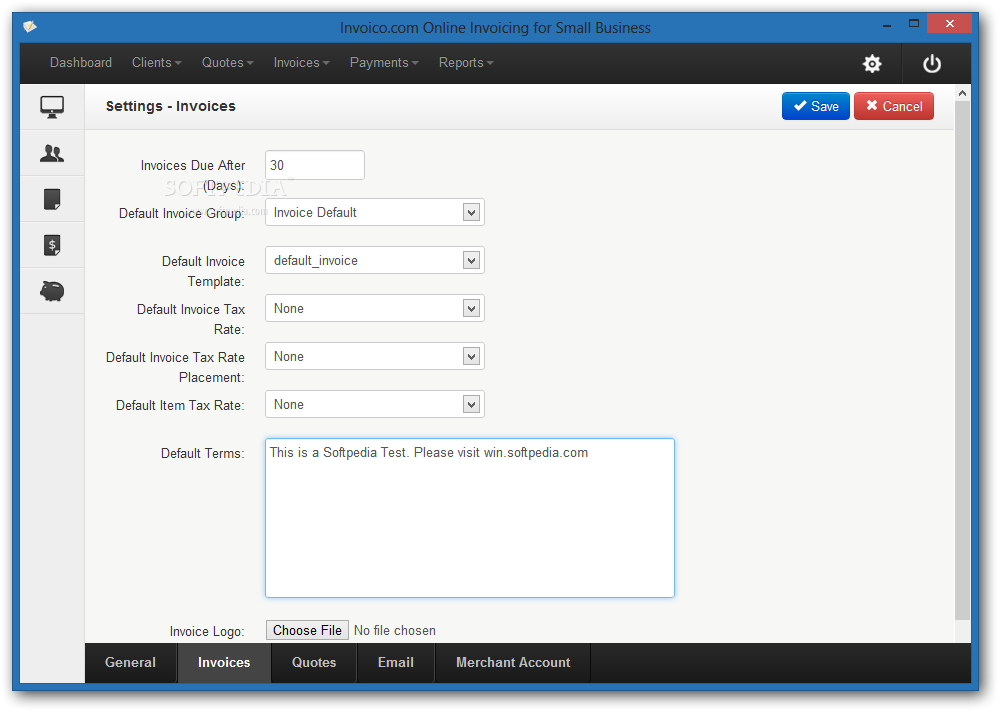Switch to the Merchant Account tab
Viewport: 999px width, 711px height.
click(x=513, y=663)
